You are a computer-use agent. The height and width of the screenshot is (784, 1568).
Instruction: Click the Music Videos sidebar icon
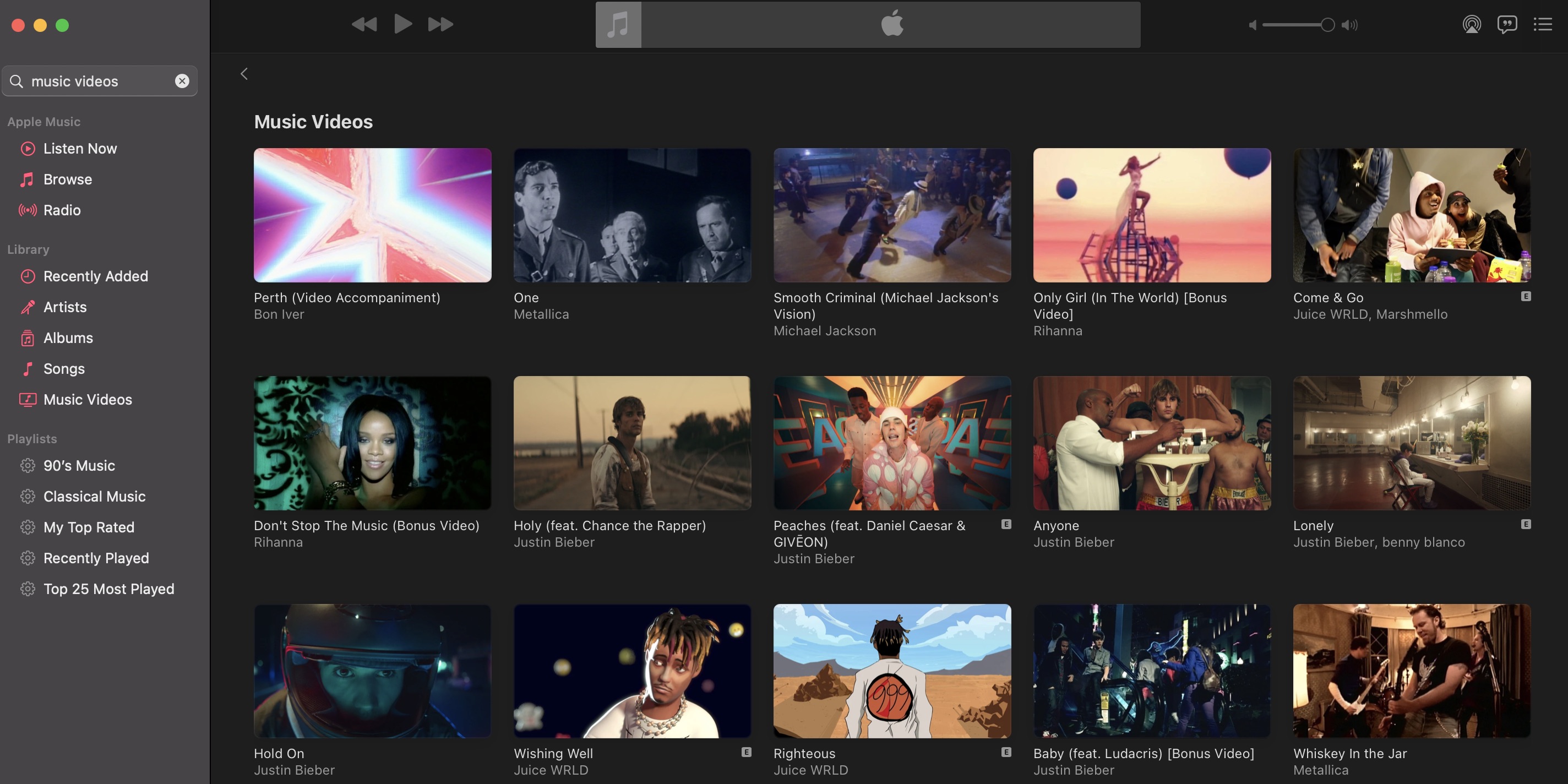26,400
